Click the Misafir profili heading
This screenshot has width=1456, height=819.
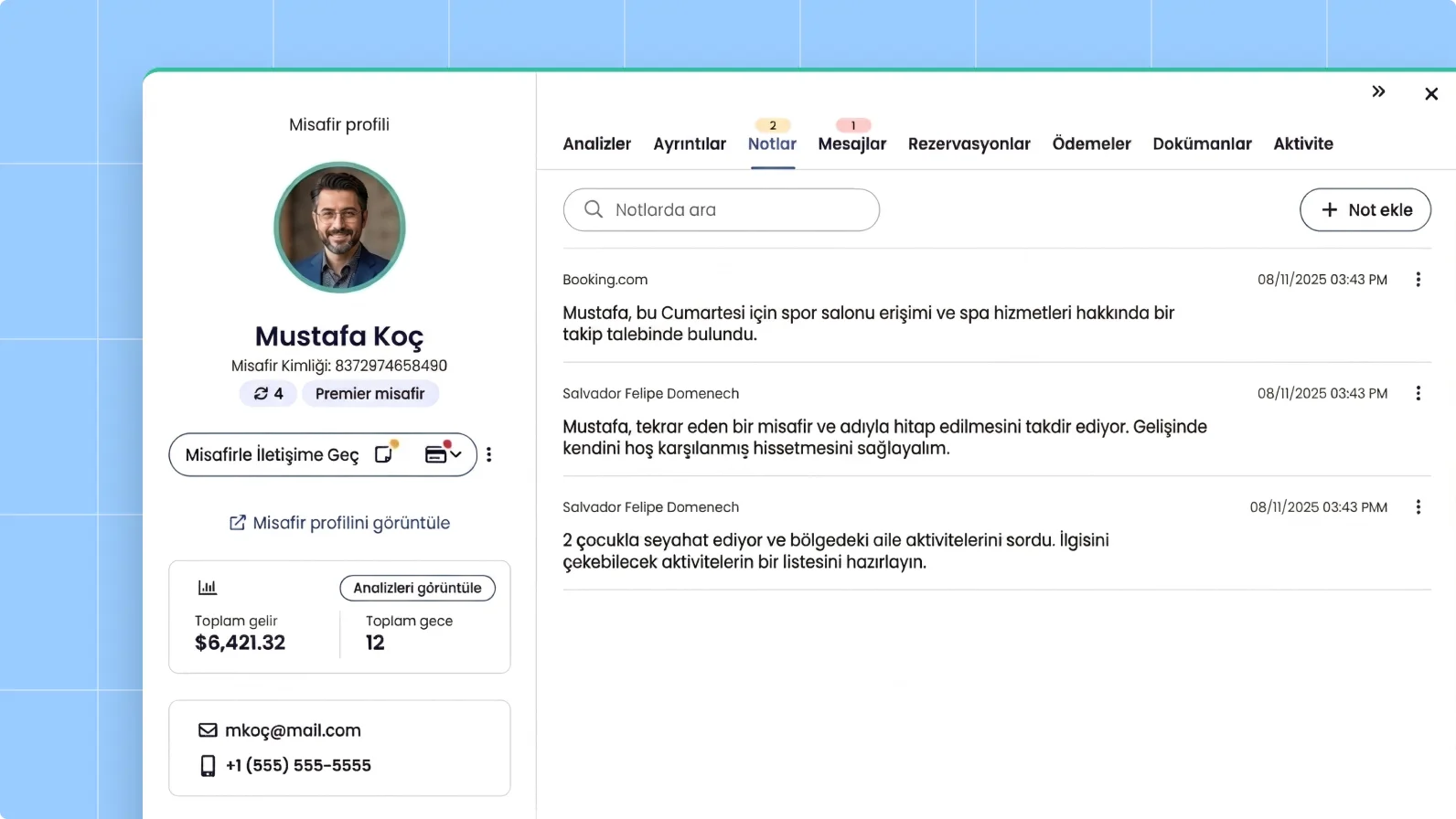click(339, 124)
